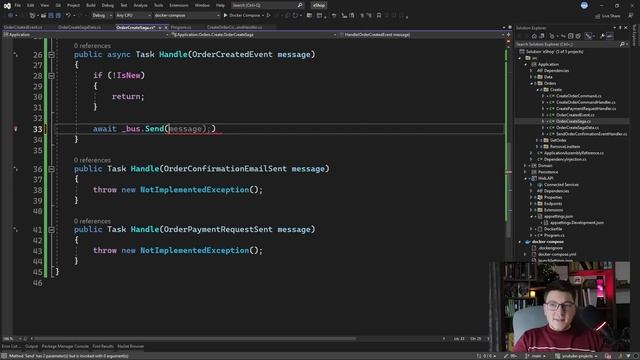Switch to the OrderCreateSagaData.cs tab
Image resolution: width=640 pixels, height=360 pixels.
coord(79,27)
